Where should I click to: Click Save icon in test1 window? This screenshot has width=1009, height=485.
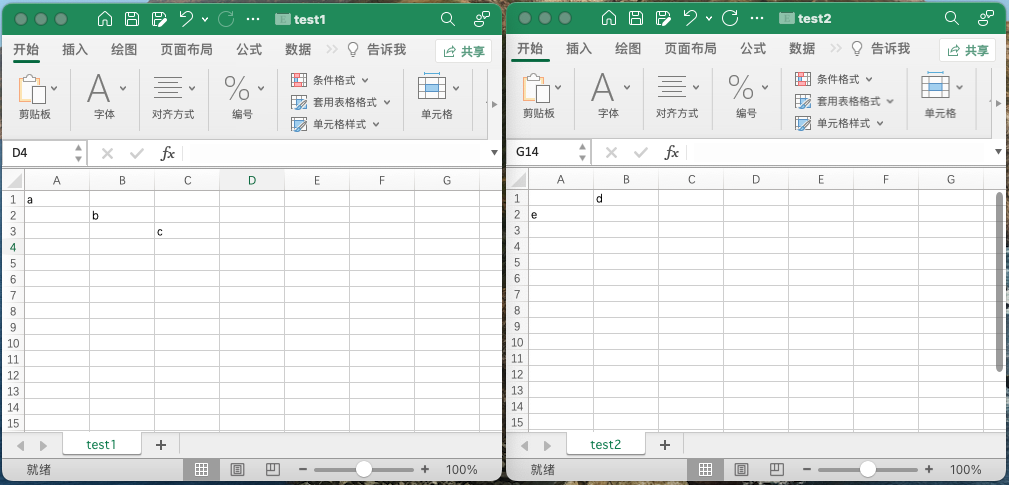[132, 19]
